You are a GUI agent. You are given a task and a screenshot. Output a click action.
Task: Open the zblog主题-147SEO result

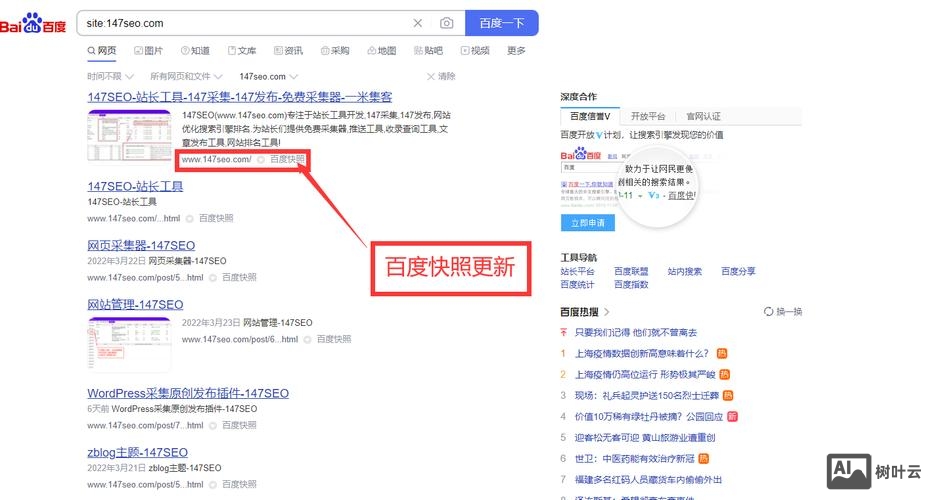click(137, 453)
